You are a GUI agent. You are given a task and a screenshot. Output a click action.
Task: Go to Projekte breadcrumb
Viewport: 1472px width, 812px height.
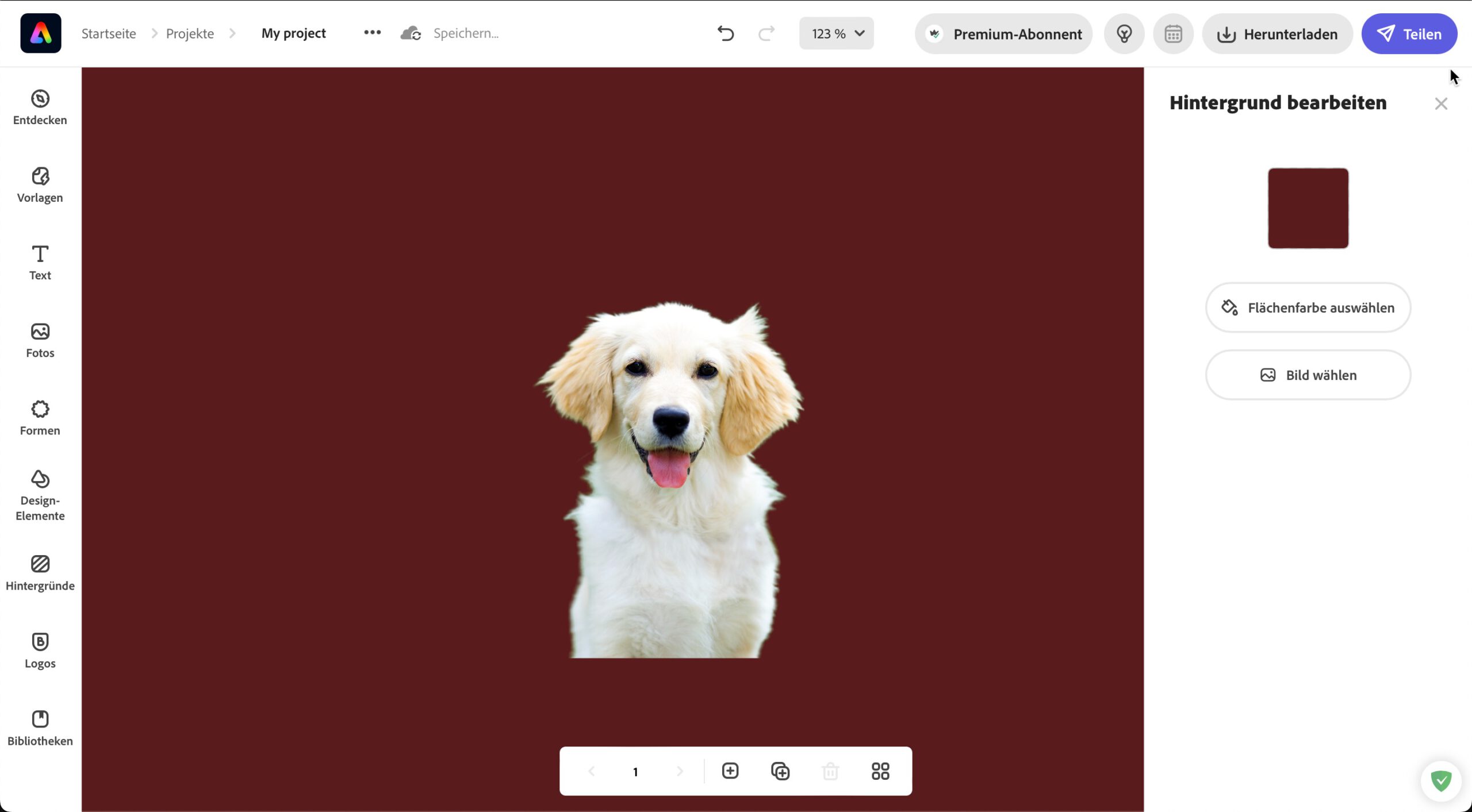pyautogui.click(x=190, y=33)
